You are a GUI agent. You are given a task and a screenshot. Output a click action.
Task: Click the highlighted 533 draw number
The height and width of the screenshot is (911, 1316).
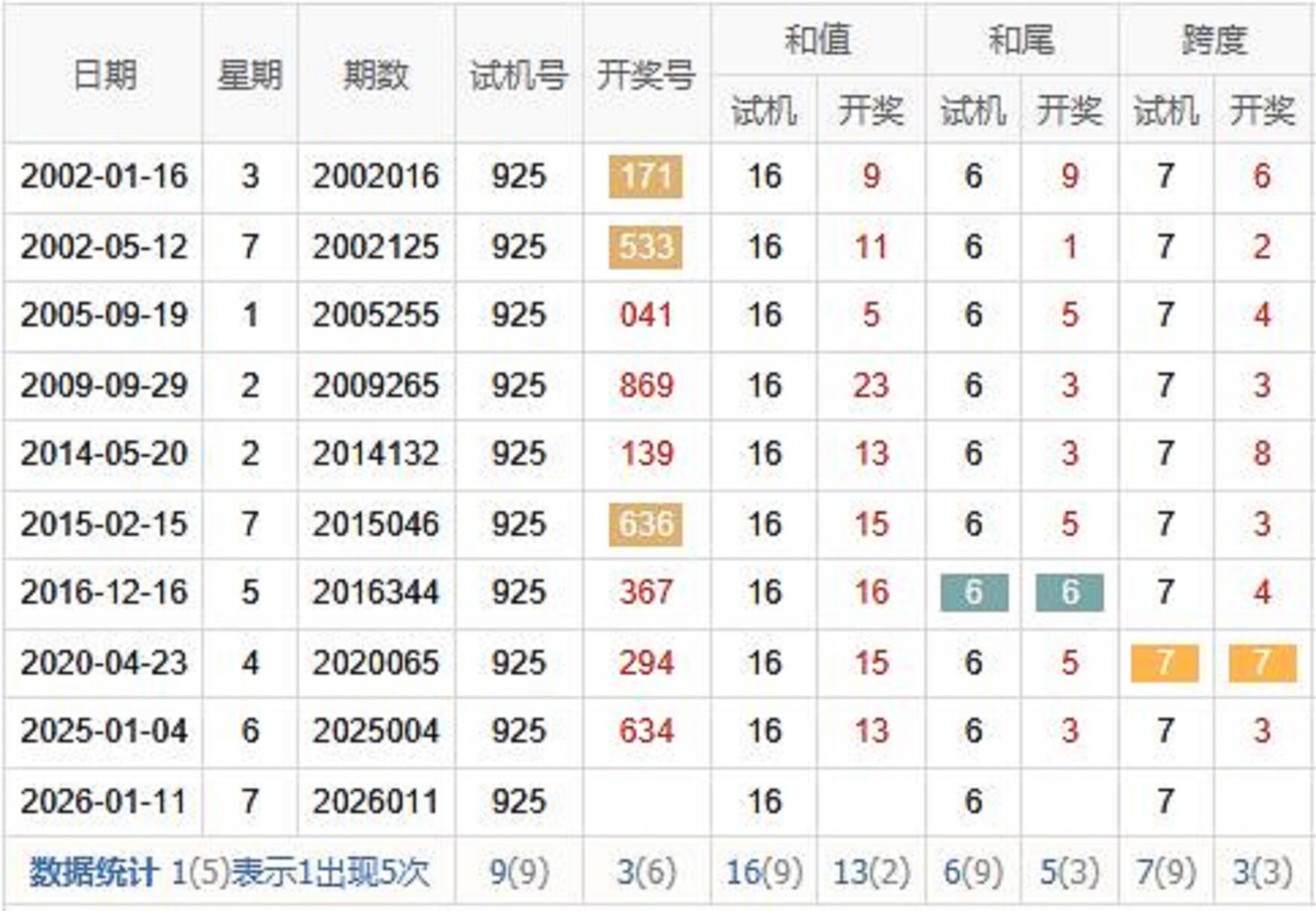pos(645,247)
